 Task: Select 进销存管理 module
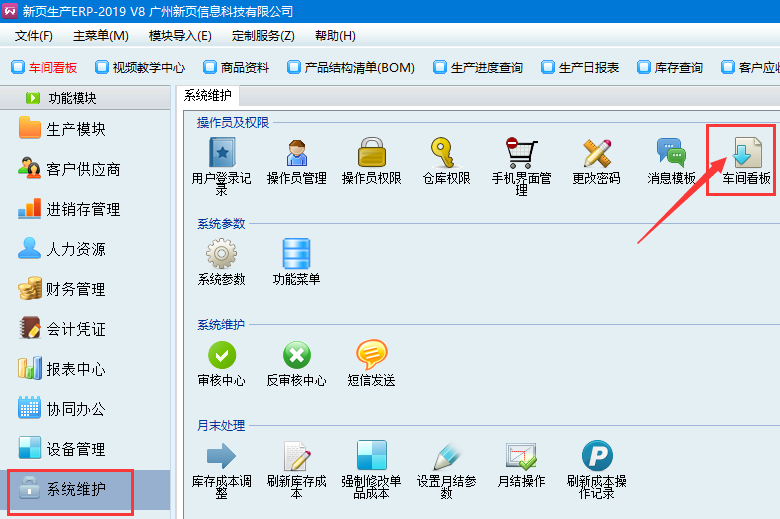point(69,209)
